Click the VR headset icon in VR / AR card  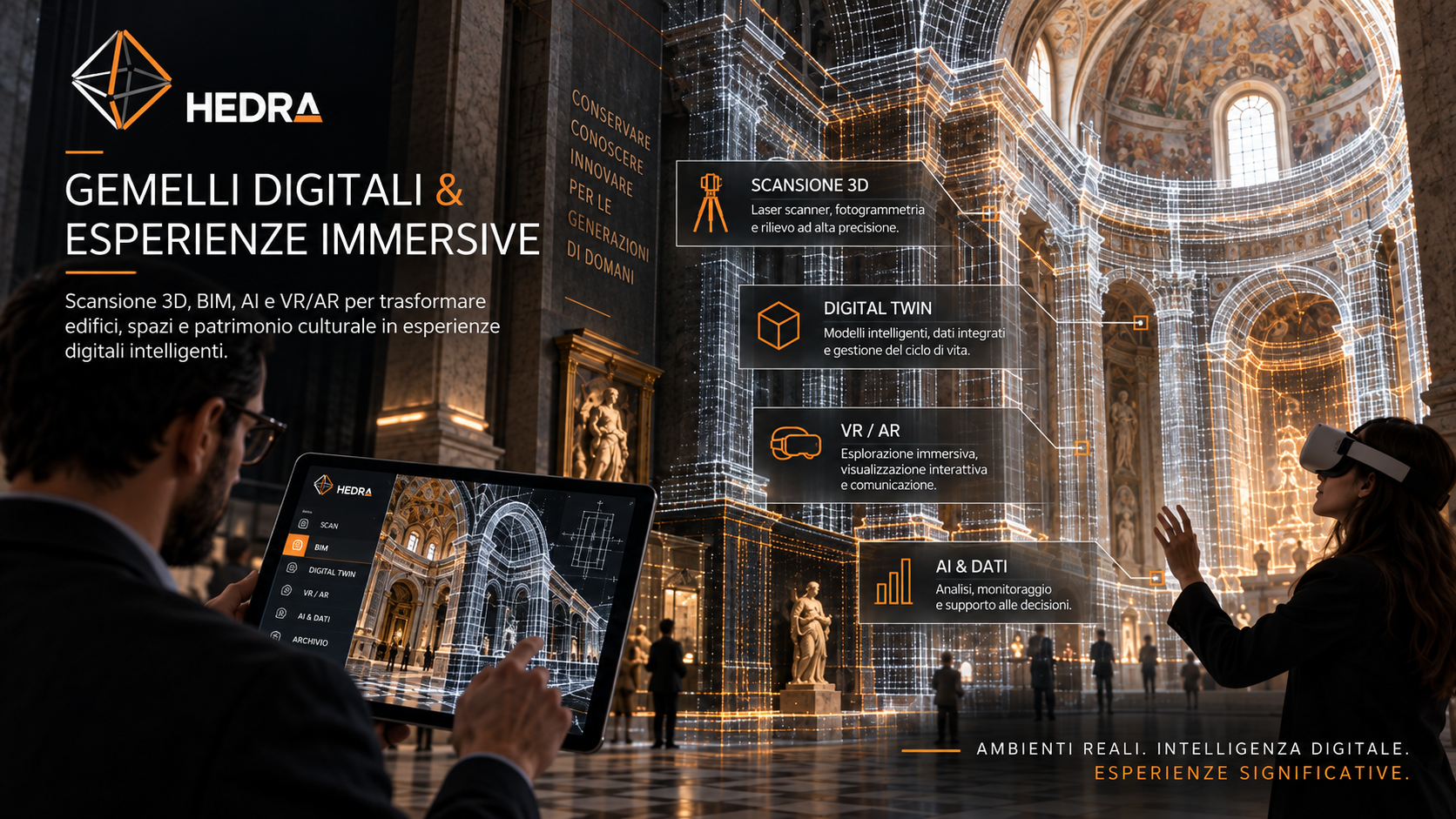(796, 443)
